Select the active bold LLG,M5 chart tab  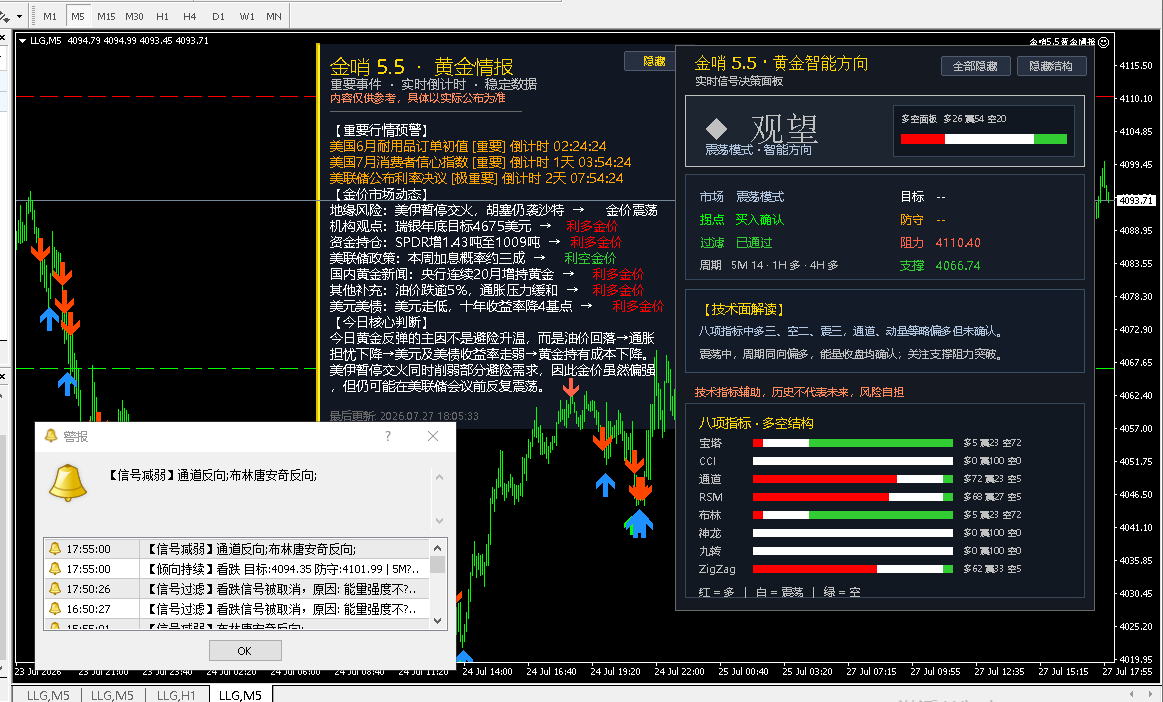[240, 695]
